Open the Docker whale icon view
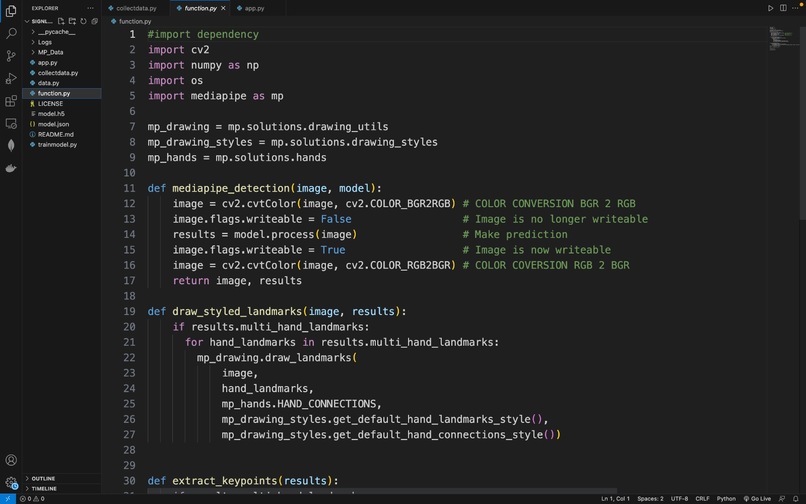806x504 pixels. coord(11,168)
